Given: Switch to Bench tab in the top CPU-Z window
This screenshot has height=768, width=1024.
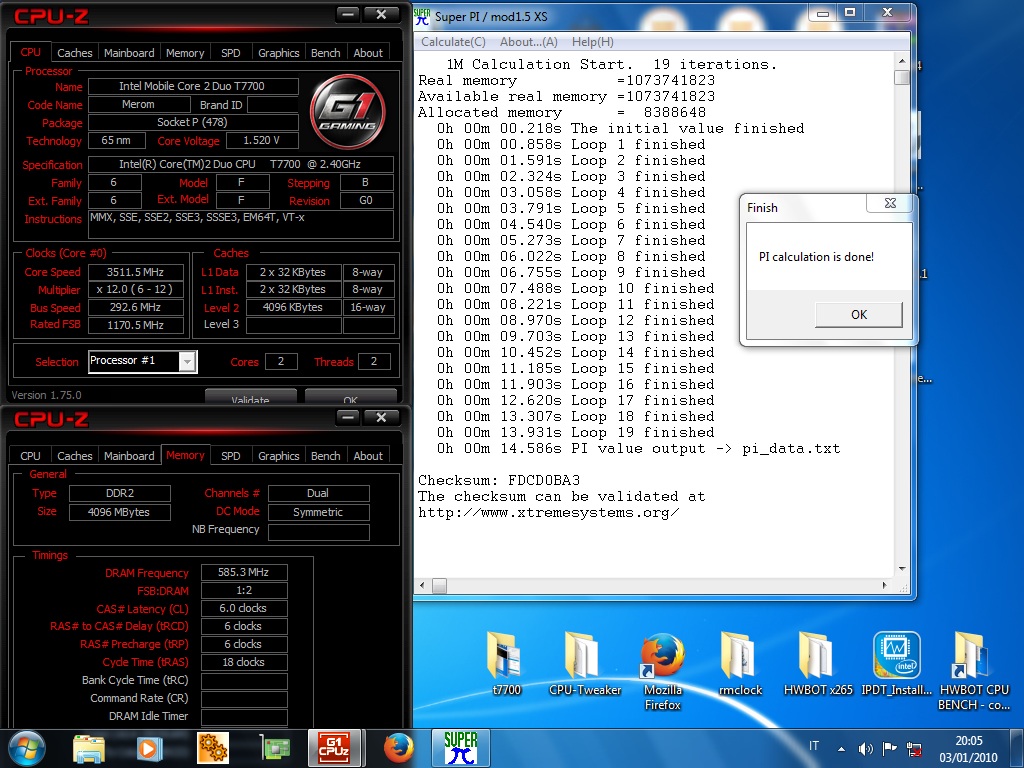Looking at the screenshot, I should 325,53.
